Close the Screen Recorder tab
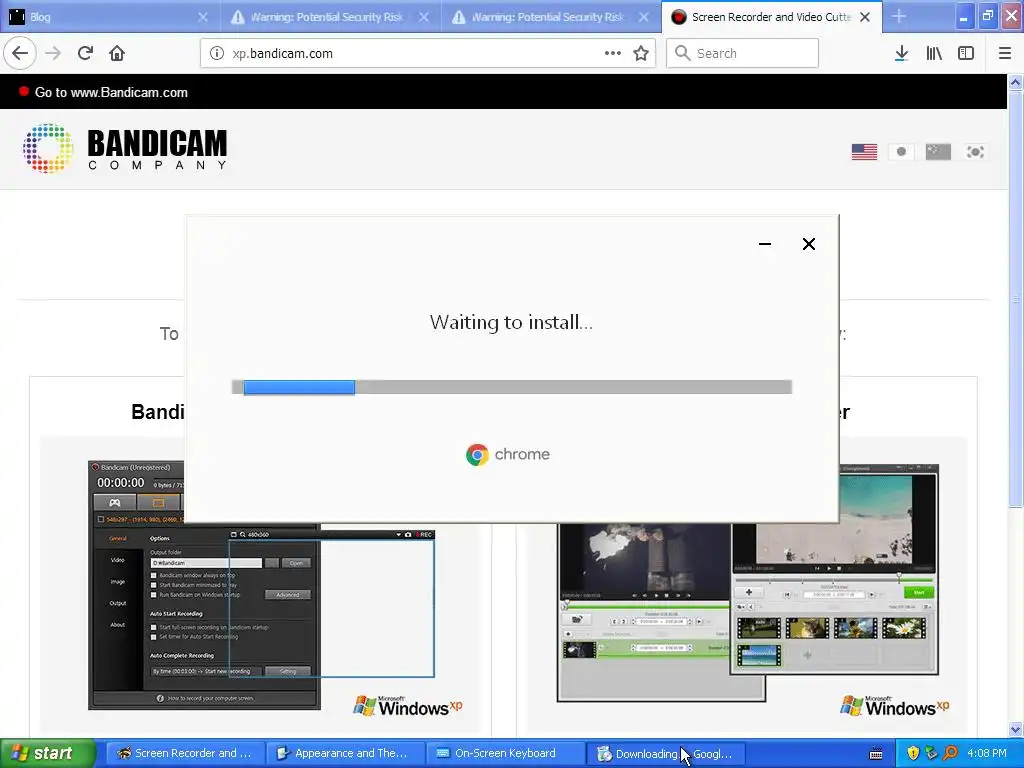 pyautogui.click(x=865, y=17)
